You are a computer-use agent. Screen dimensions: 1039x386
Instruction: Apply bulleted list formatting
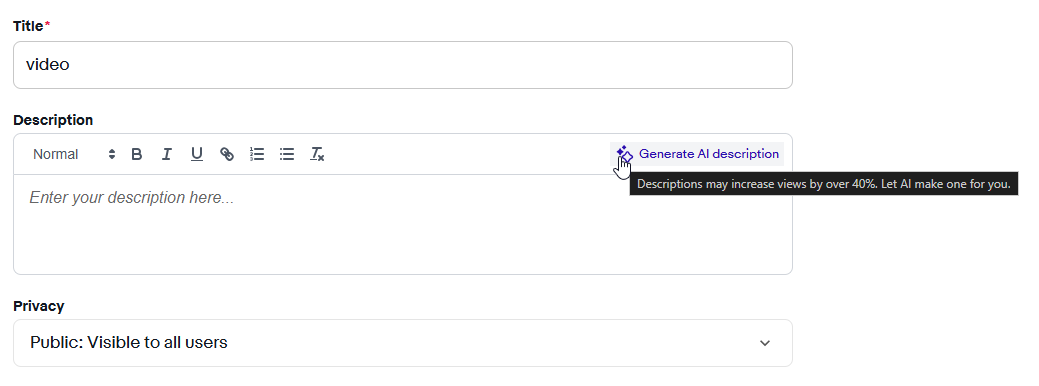287,154
